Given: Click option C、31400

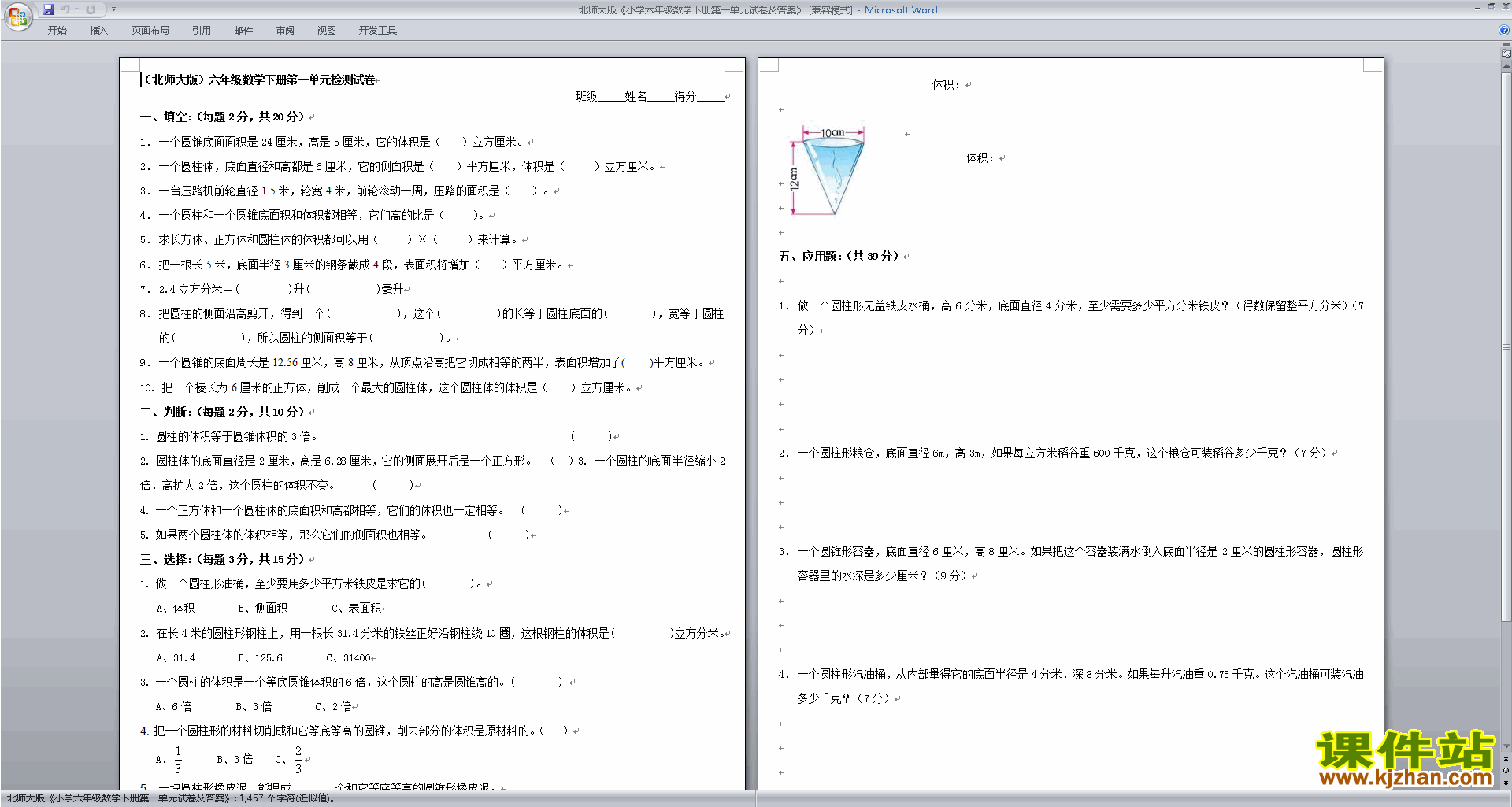Looking at the screenshot, I should (349, 658).
